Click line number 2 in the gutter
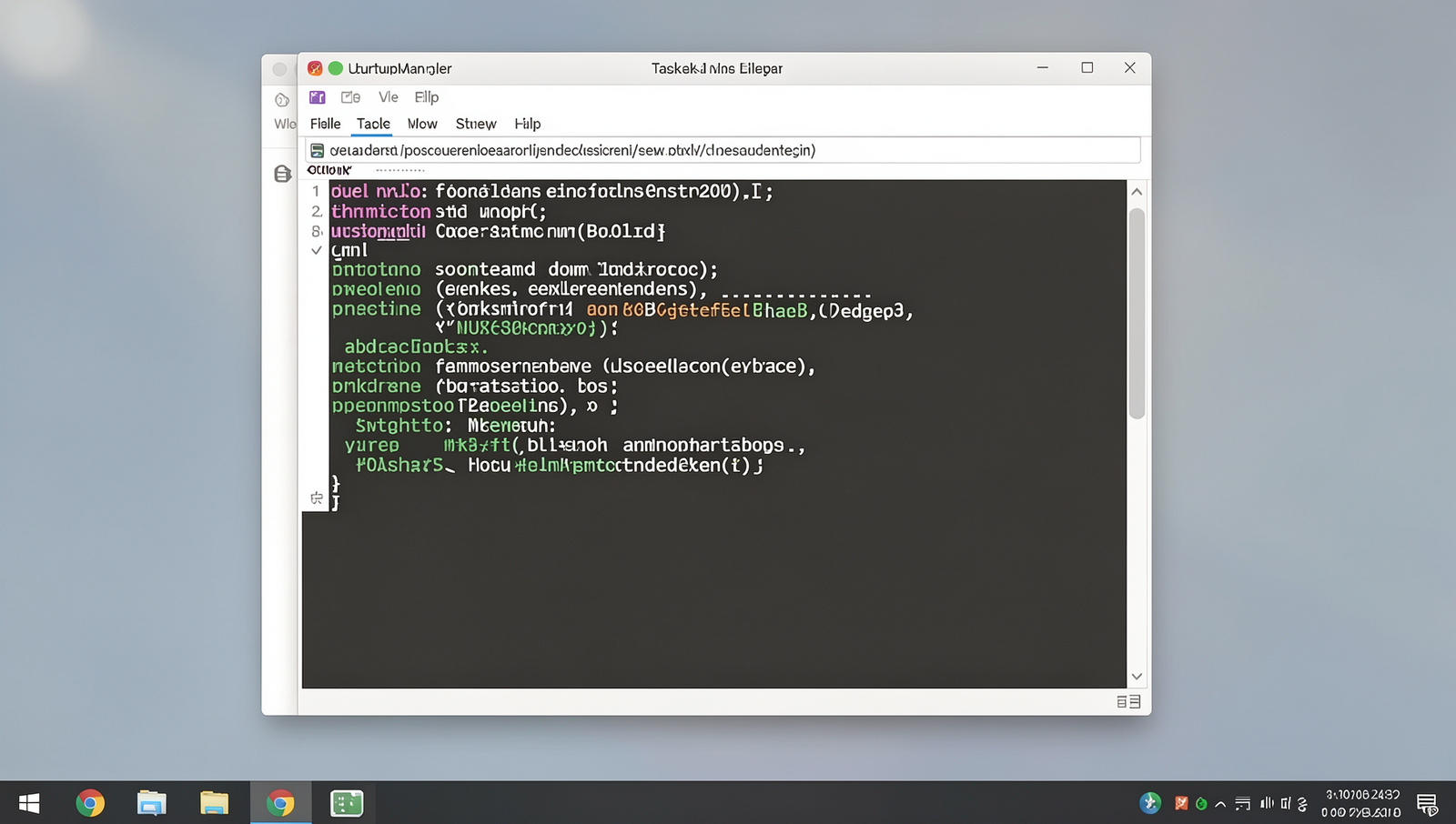The image size is (1456, 824). point(316,211)
